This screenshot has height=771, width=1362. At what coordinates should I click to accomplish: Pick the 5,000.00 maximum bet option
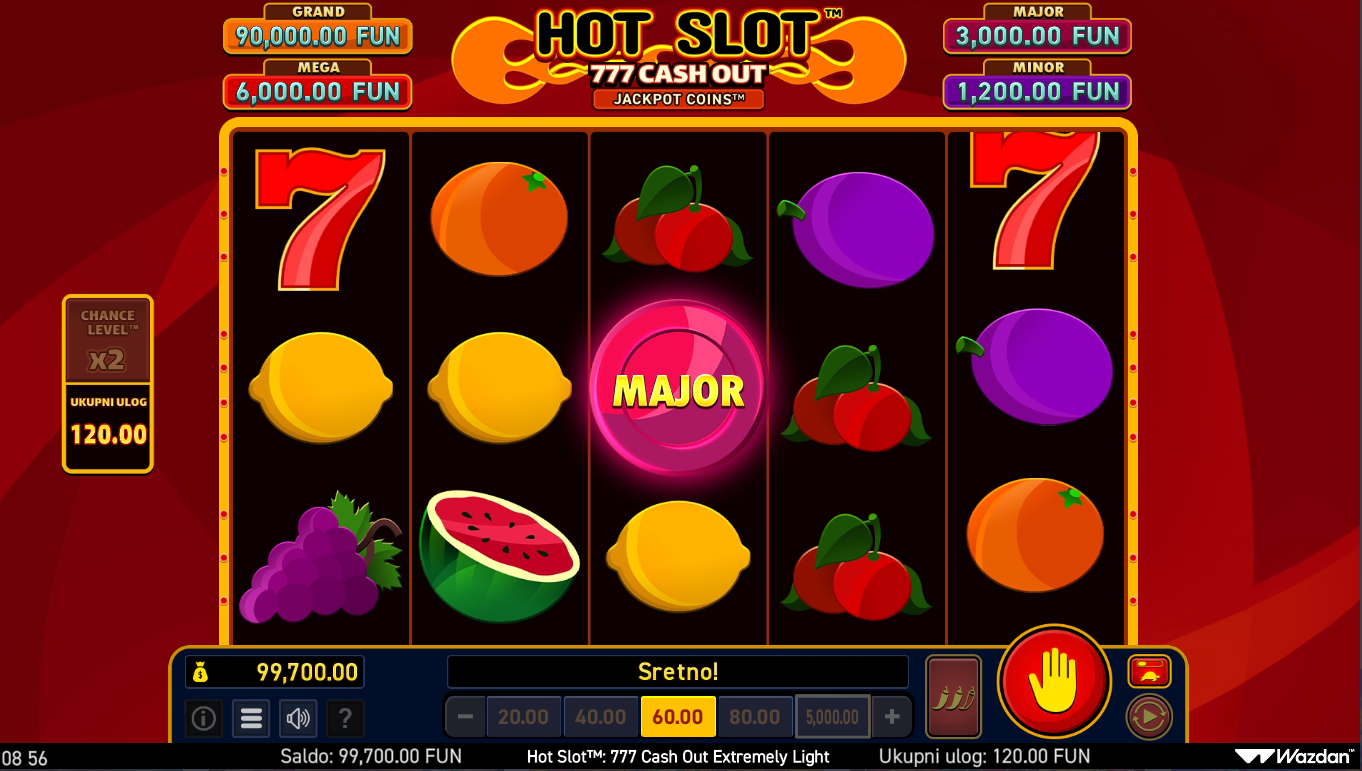click(832, 717)
